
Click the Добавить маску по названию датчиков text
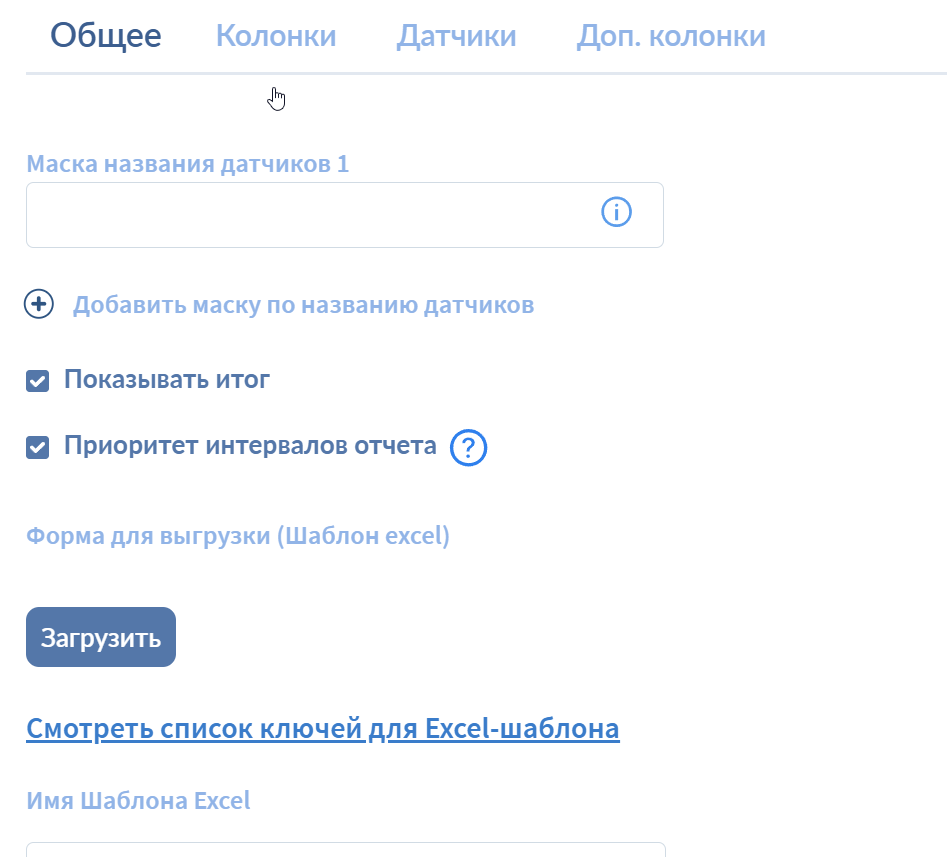303,305
